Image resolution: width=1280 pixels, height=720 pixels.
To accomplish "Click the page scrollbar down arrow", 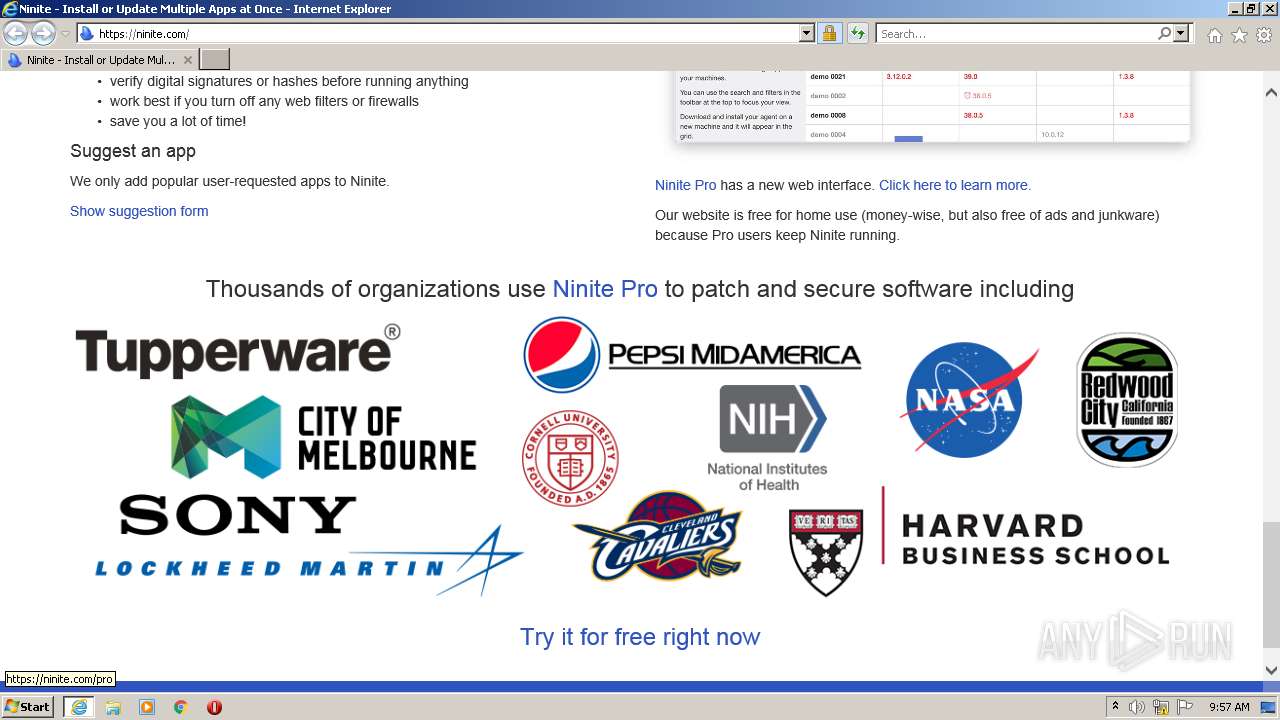I will (x=1271, y=671).
